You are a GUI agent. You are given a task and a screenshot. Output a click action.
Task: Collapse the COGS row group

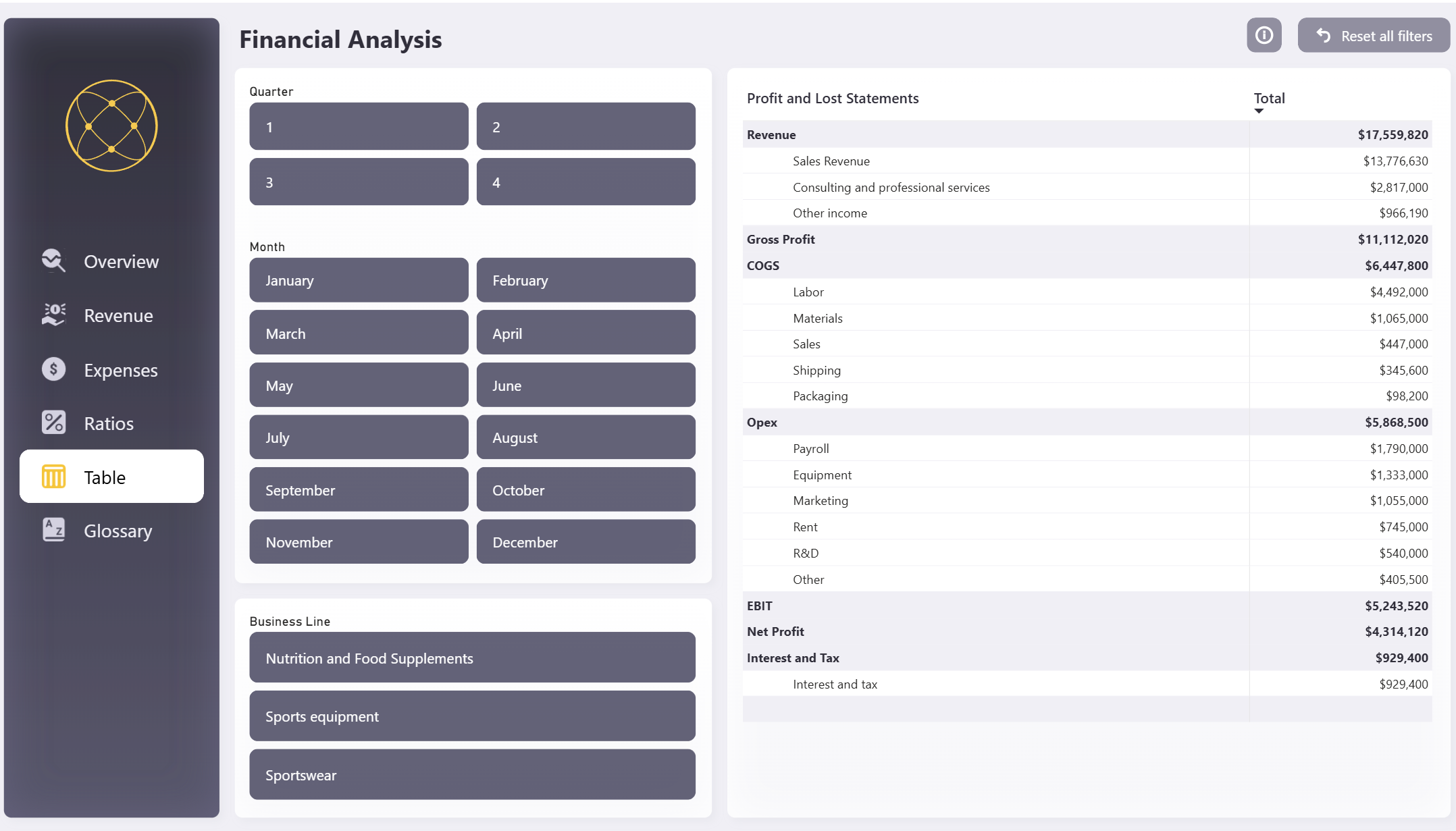click(x=762, y=266)
